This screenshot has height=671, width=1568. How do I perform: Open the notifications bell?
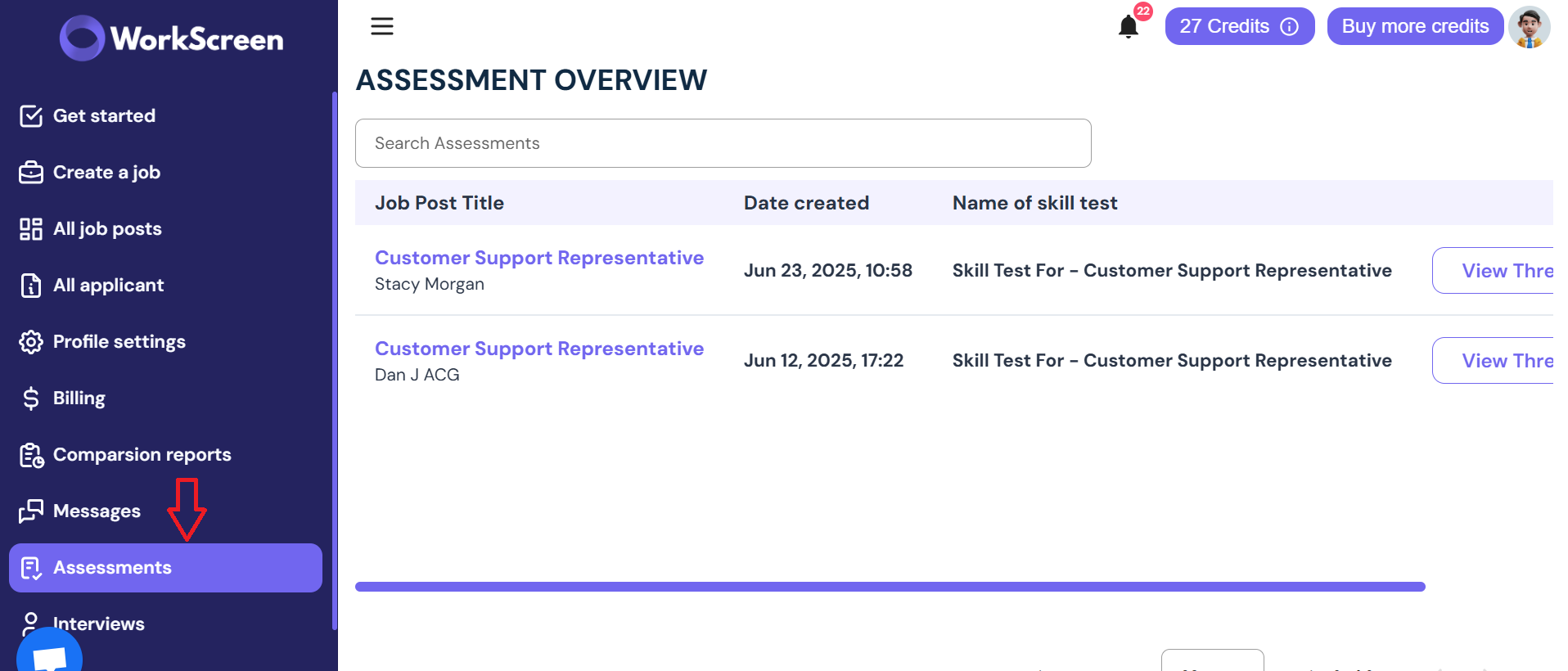point(1128,27)
